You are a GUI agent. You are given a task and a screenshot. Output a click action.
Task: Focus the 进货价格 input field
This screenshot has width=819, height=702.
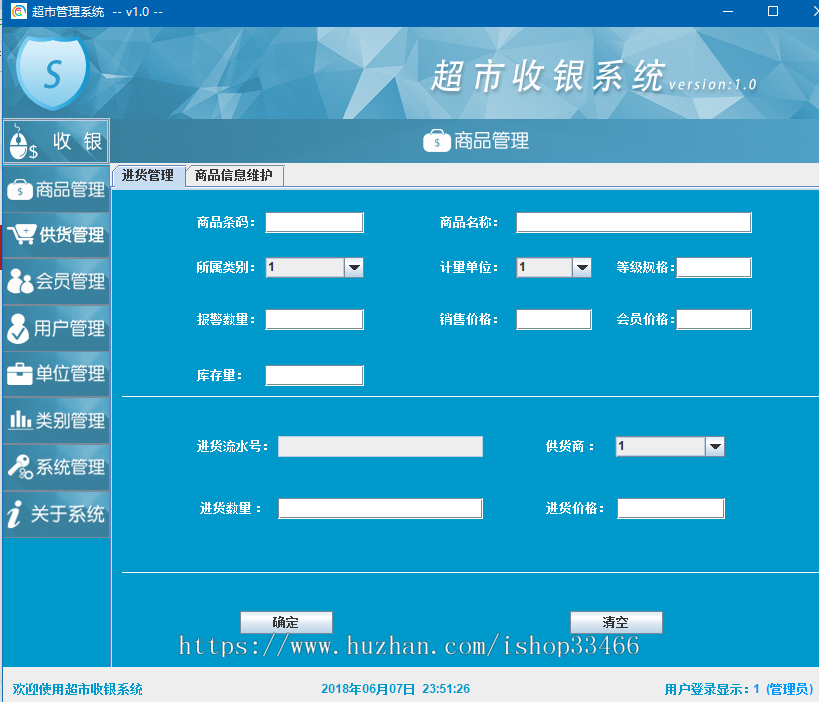671,509
